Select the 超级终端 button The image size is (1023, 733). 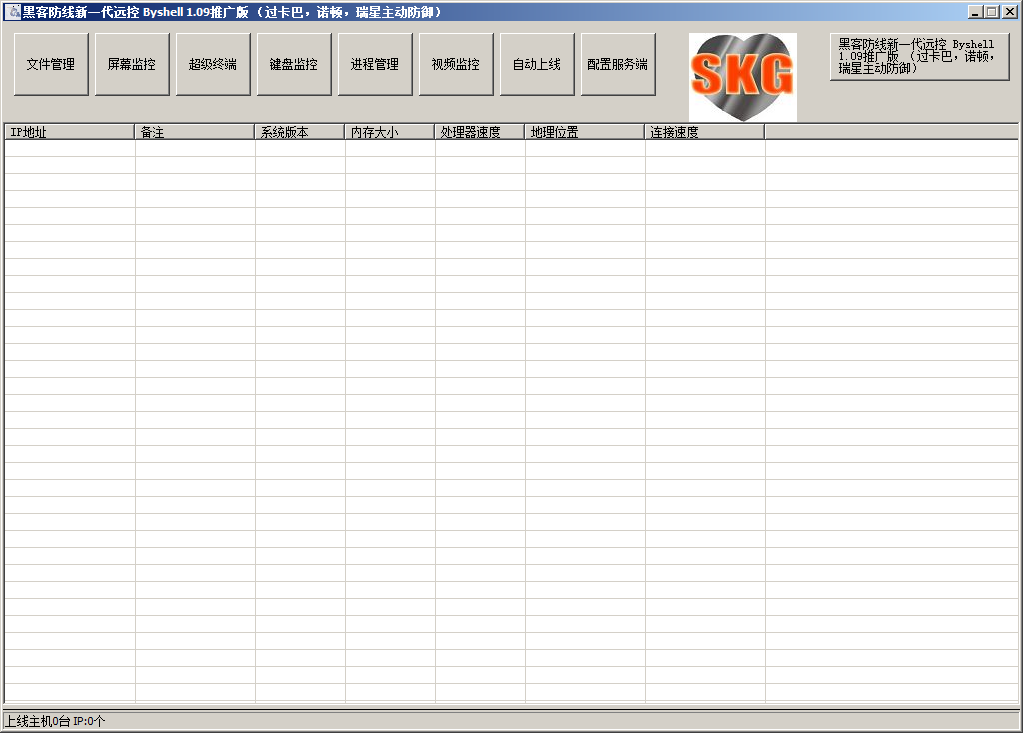click(x=213, y=64)
